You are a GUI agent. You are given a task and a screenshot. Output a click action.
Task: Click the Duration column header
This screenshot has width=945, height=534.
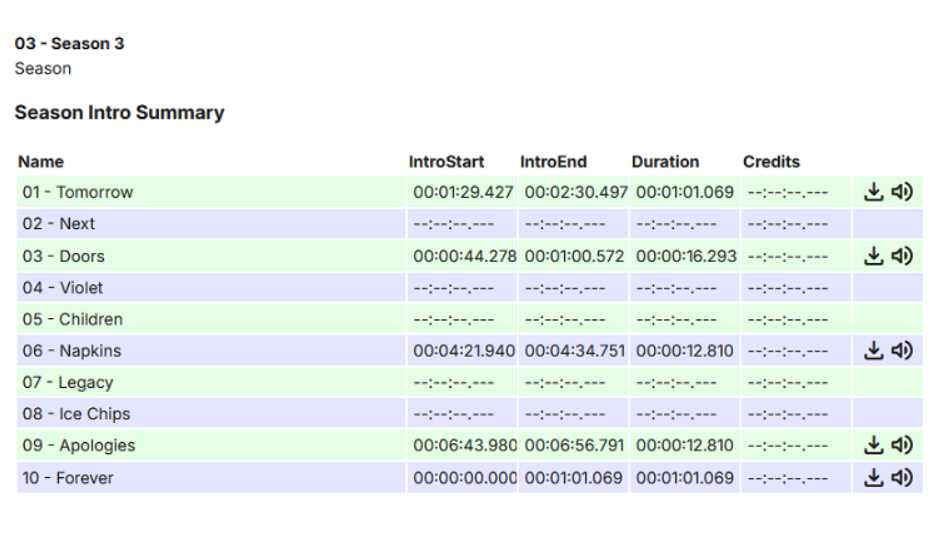[665, 162]
